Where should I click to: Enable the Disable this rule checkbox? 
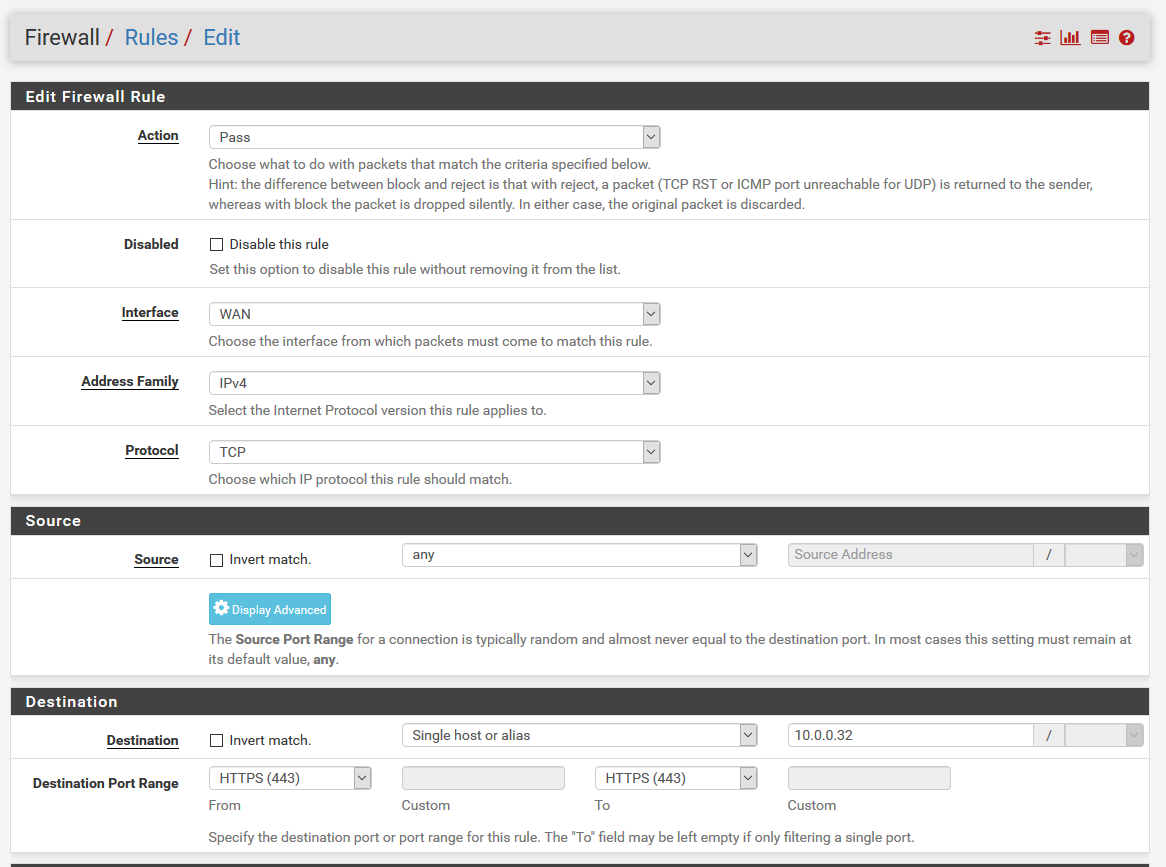pyautogui.click(x=216, y=244)
